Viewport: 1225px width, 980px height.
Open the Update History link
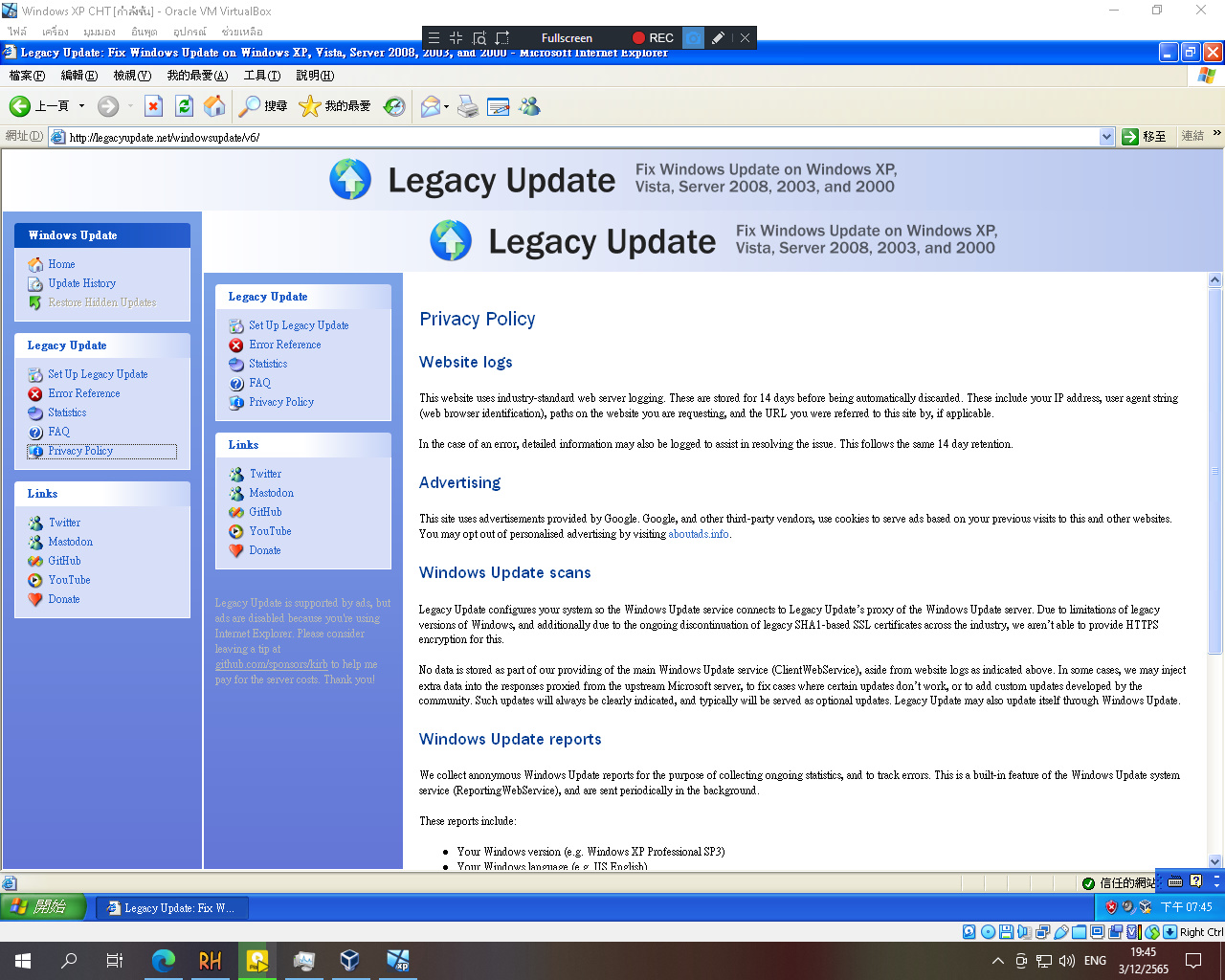[x=82, y=283]
